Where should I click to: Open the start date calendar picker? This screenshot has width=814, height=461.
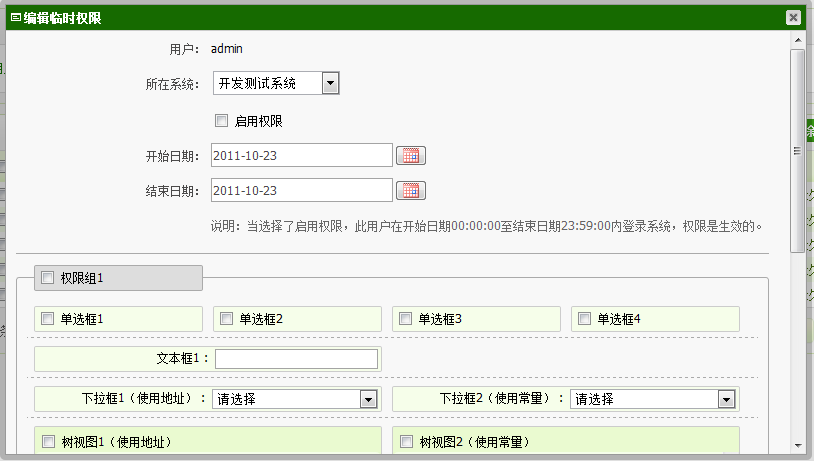pos(411,156)
